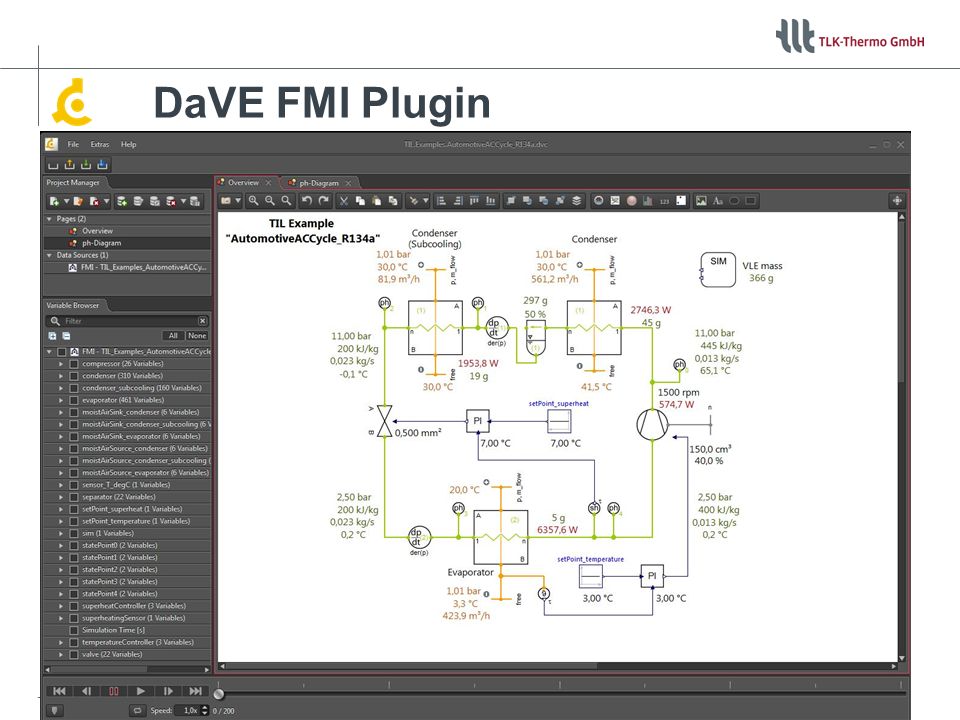960x720 pixels.
Task: Collapse the Data Sources (1) tree node
Action: coord(49,255)
